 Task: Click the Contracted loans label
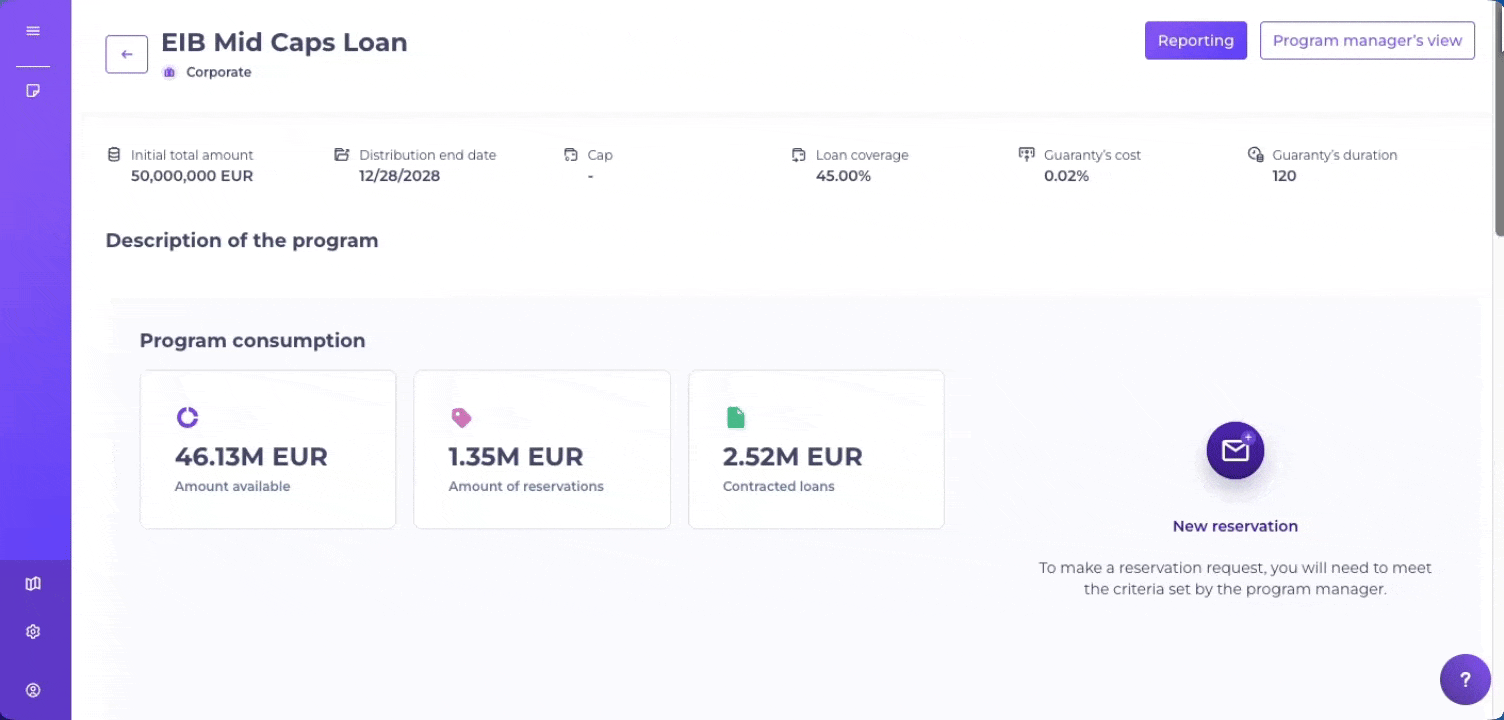778,487
